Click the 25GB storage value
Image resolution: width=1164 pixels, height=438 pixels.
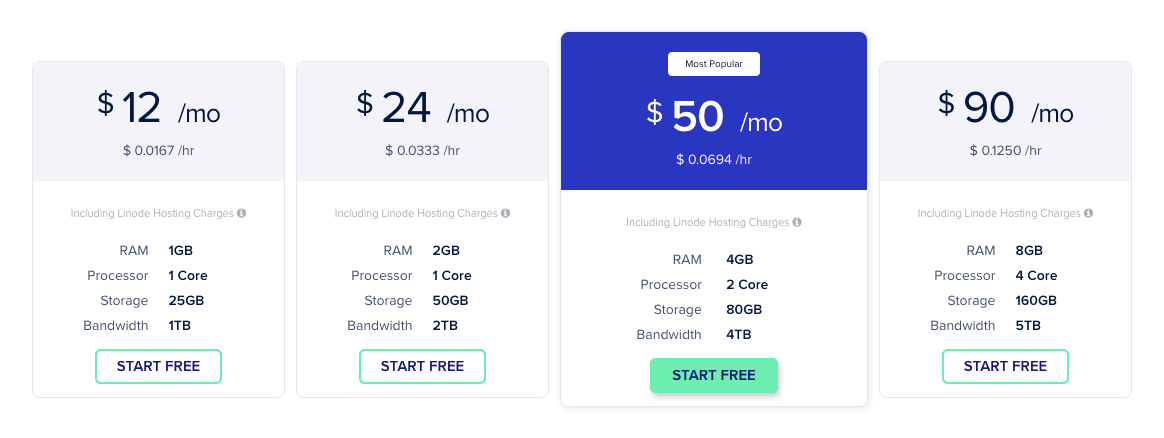click(x=186, y=300)
